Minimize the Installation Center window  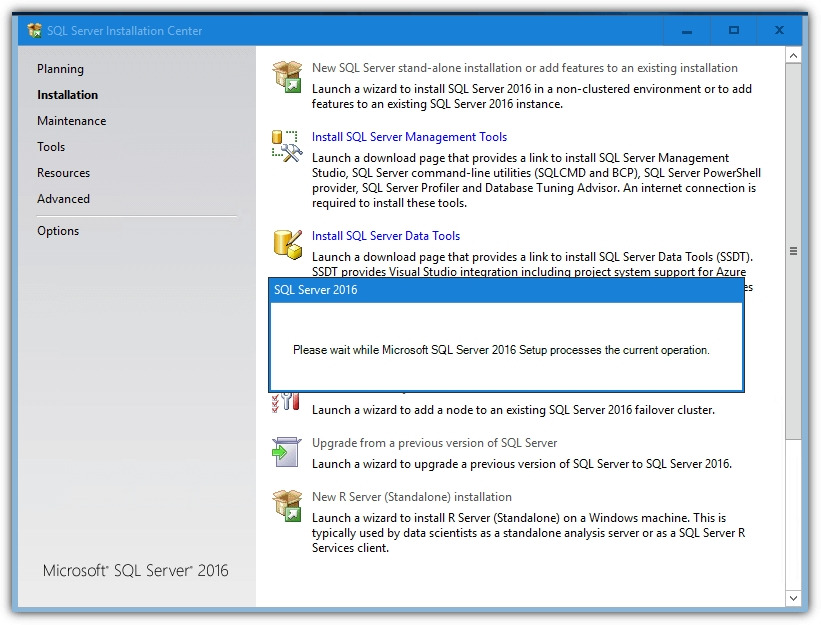[687, 31]
